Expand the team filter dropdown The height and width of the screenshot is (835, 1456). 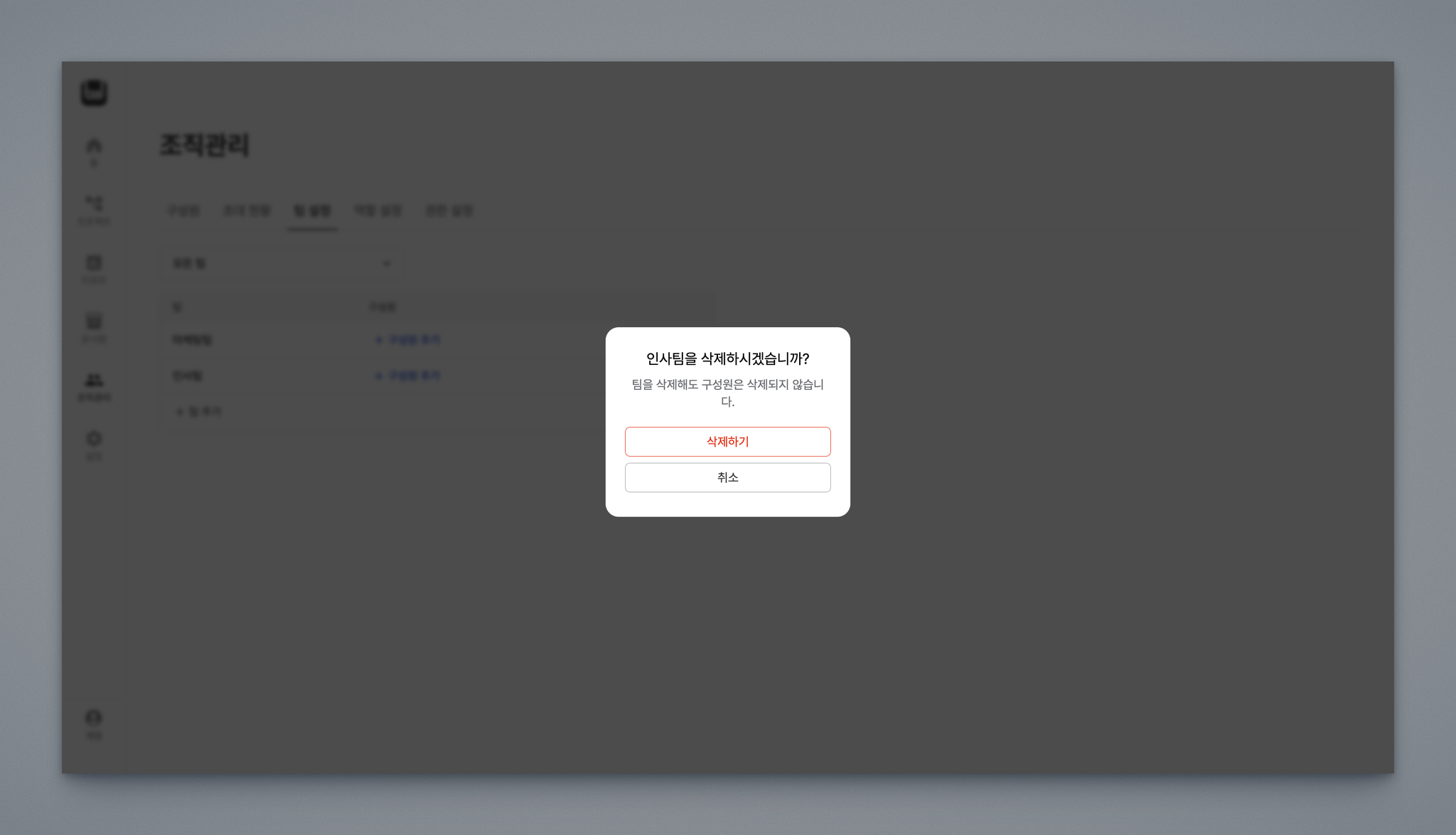[x=282, y=263]
